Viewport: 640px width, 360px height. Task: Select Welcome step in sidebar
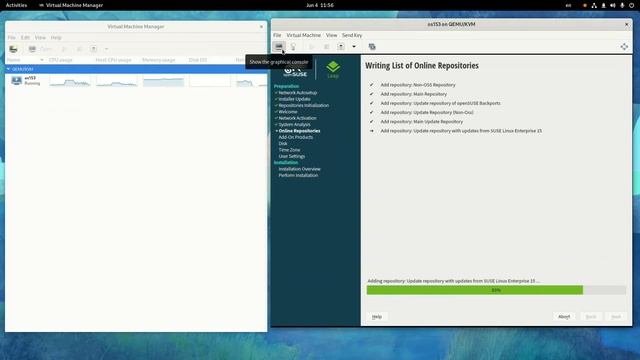coord(288,112)
